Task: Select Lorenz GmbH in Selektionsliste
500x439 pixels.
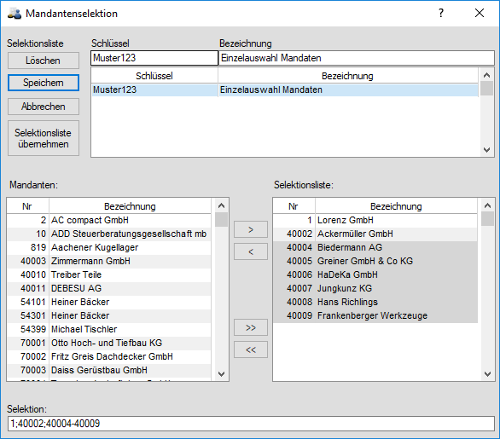Action: click(x=376, y=220)
